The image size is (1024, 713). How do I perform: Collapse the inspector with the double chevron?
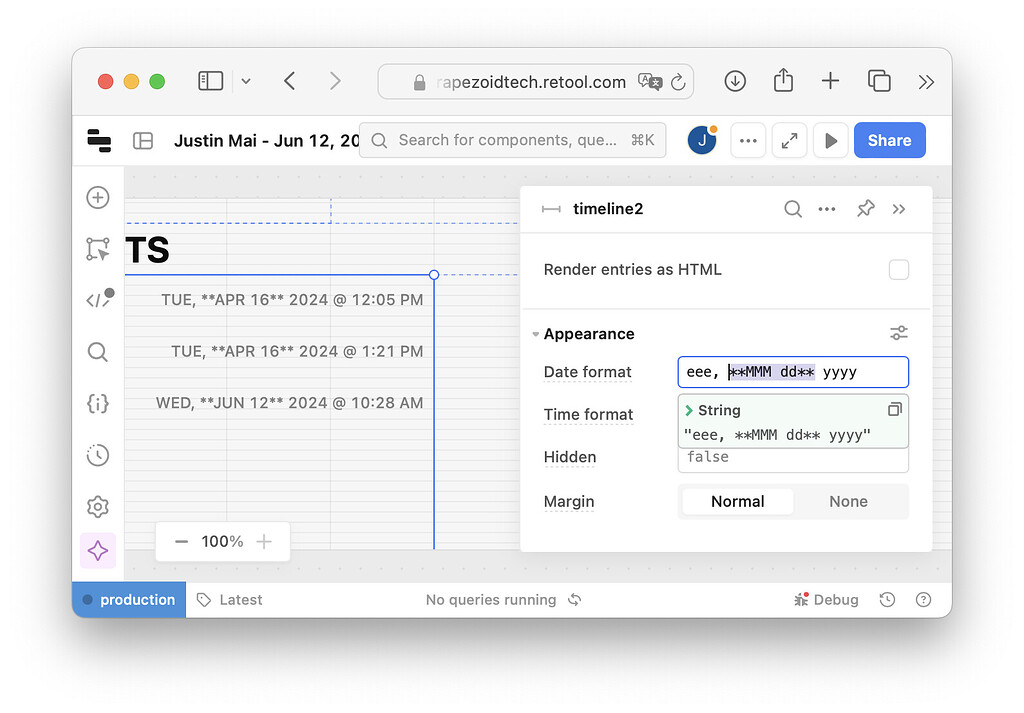pyautogui.click(x=899, y=209)
